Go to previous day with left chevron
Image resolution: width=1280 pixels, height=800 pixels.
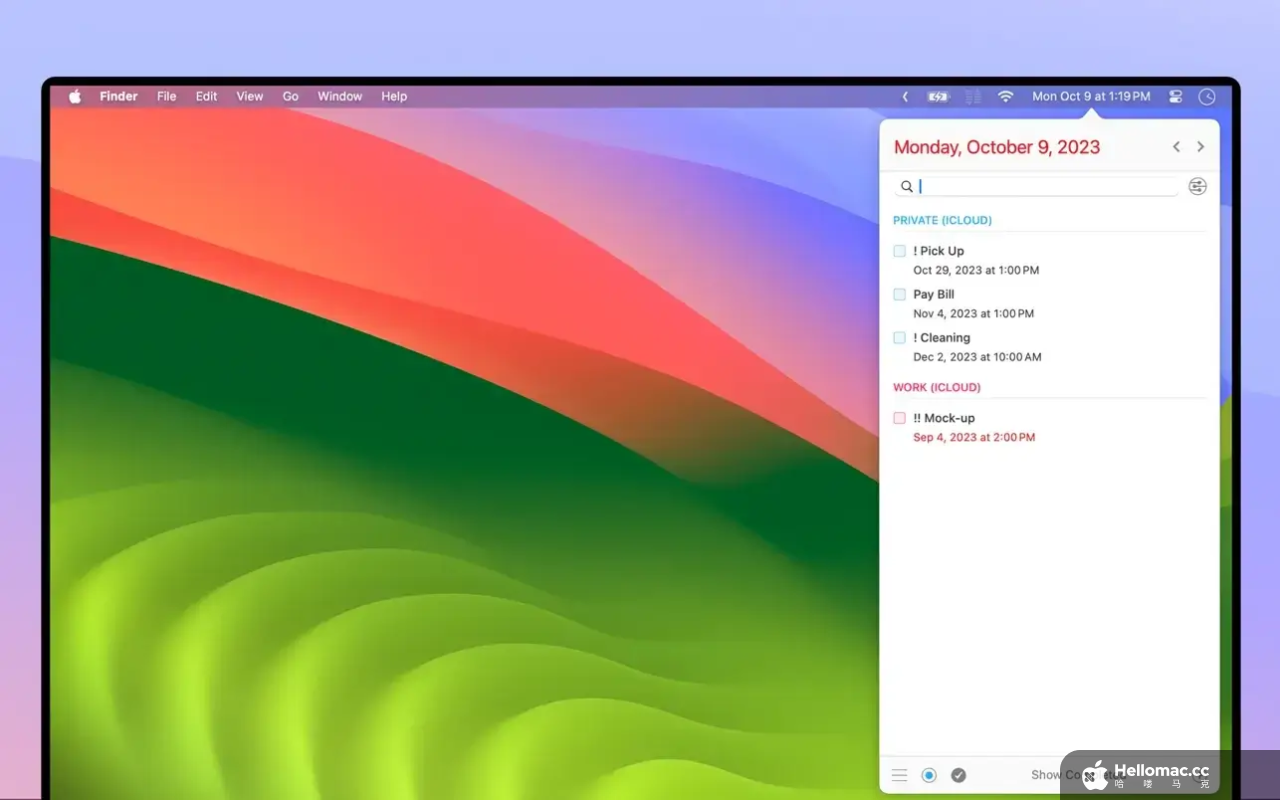(x=1176, y=147)
